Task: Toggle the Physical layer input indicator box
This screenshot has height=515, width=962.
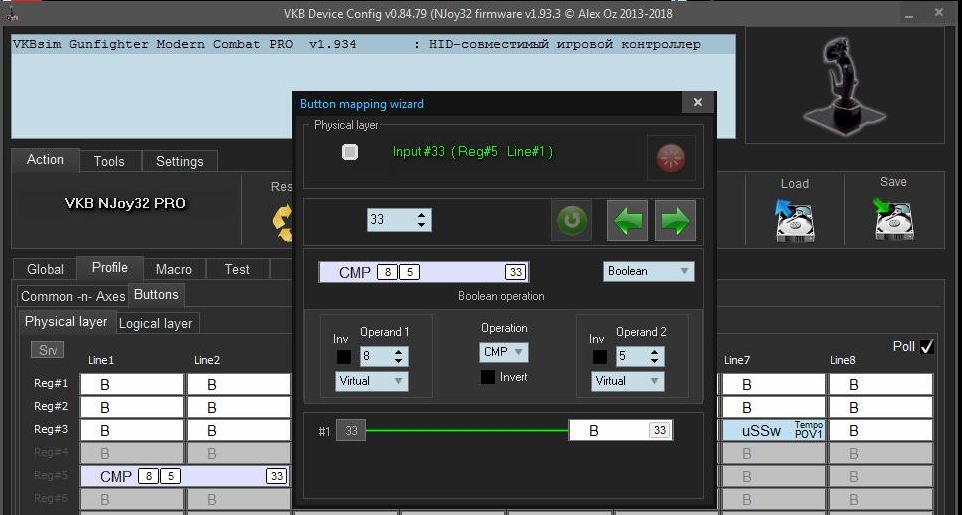Action: [x=350, y=152]
